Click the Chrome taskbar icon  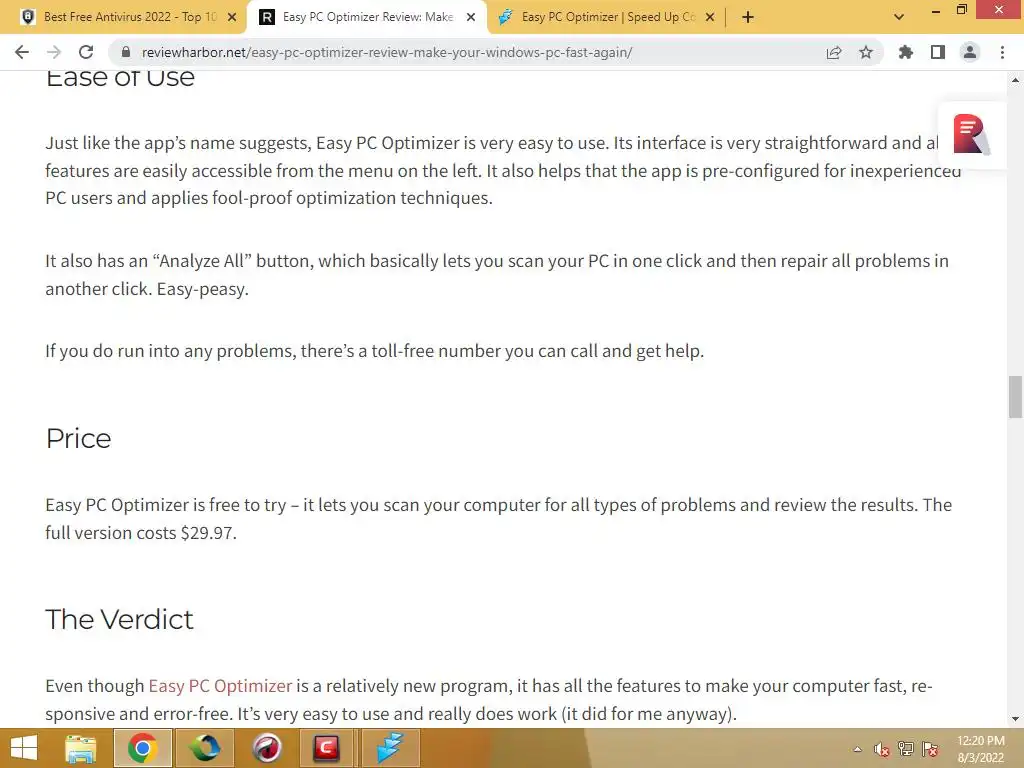click(x=142, y=748)
